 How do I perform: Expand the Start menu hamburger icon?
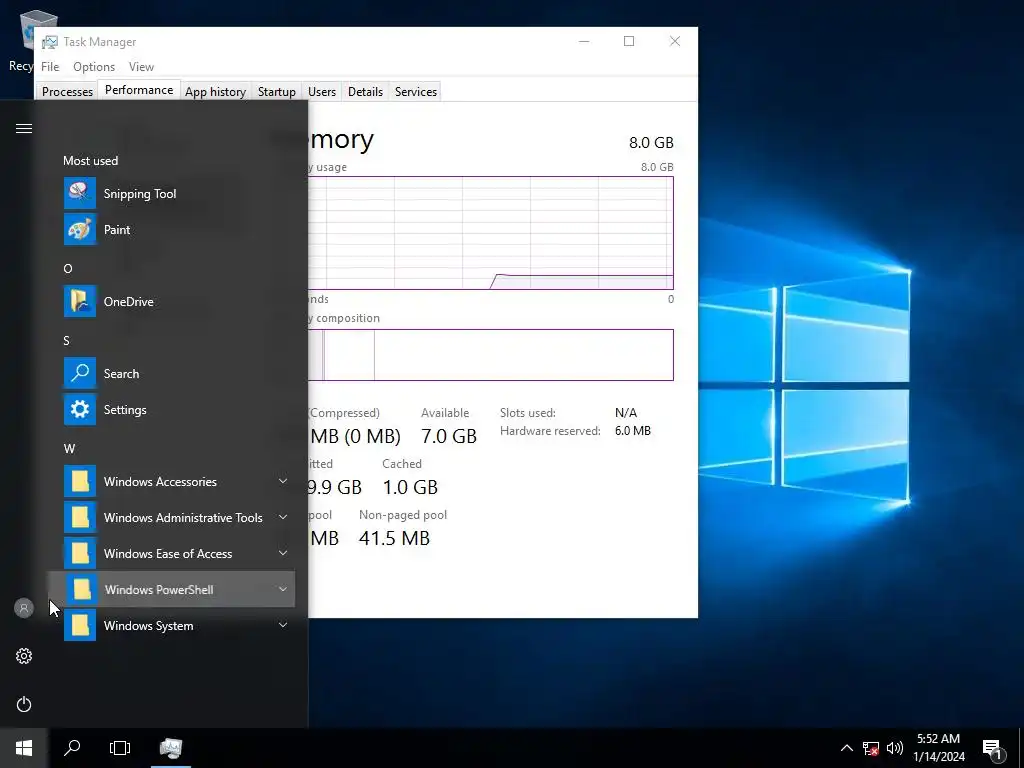[24, 129]
